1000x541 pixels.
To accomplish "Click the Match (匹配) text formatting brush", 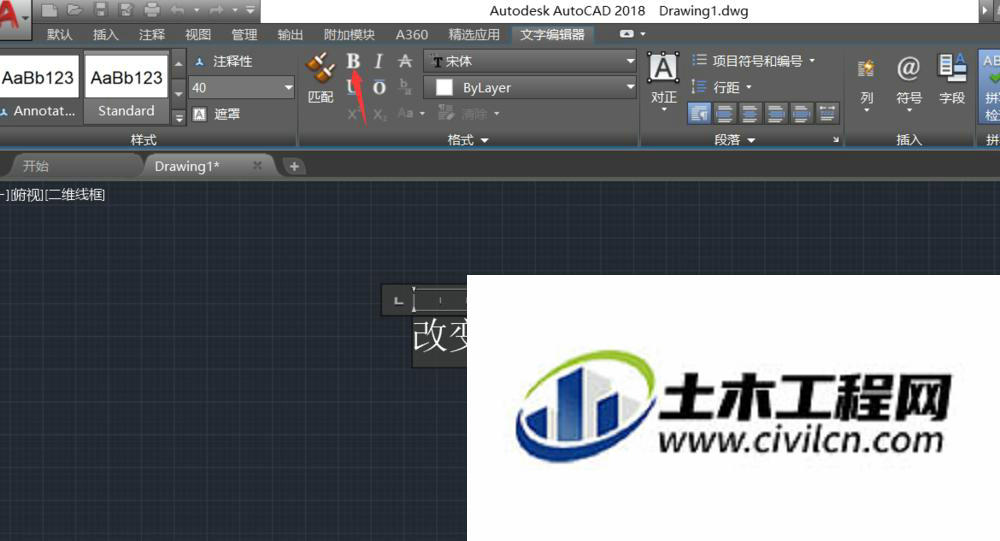I will [321, 78].
